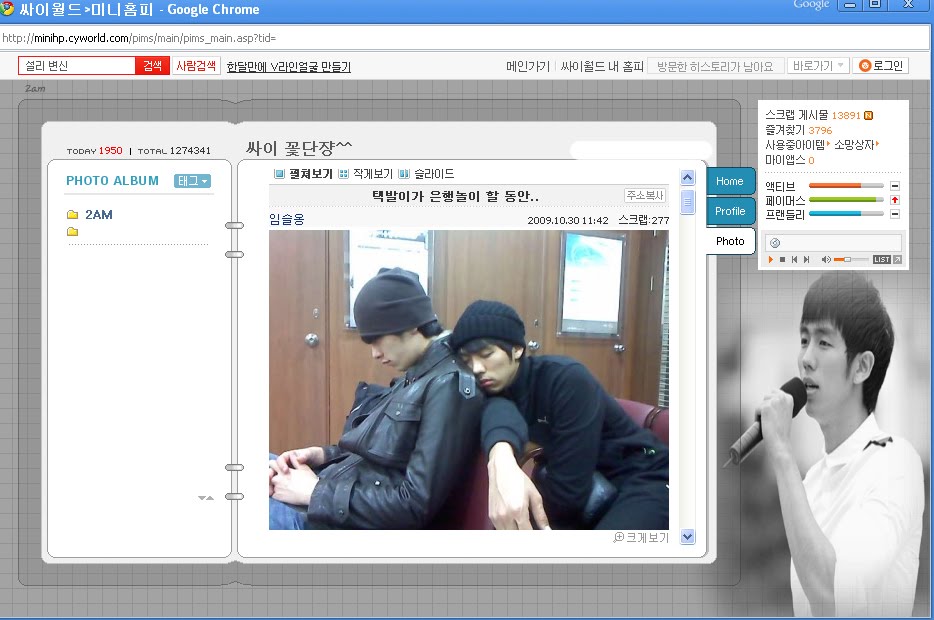Screen dimensions: 934x620
Task: Click the orange 액티브 progress bar
Action: tap(846, 186)
